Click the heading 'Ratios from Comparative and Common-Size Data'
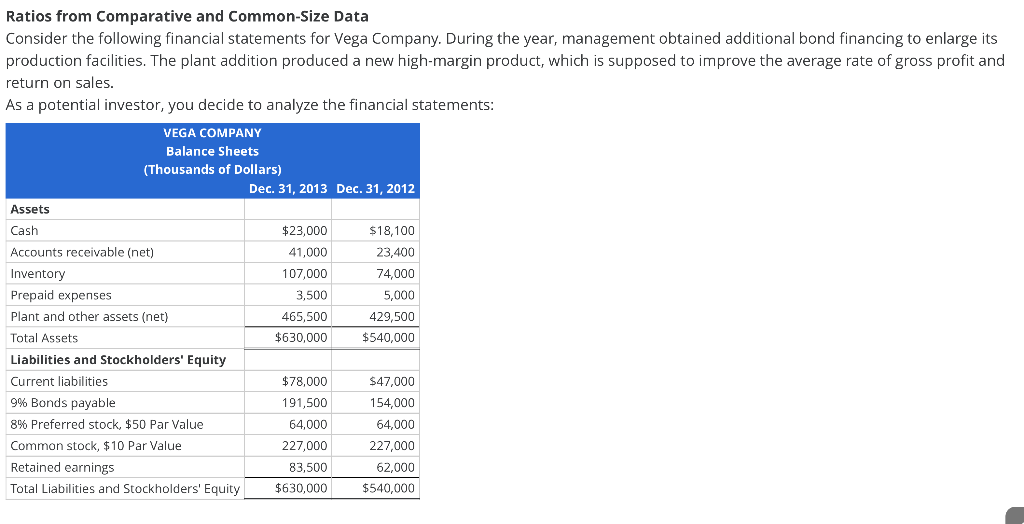 tap(186, 16)
